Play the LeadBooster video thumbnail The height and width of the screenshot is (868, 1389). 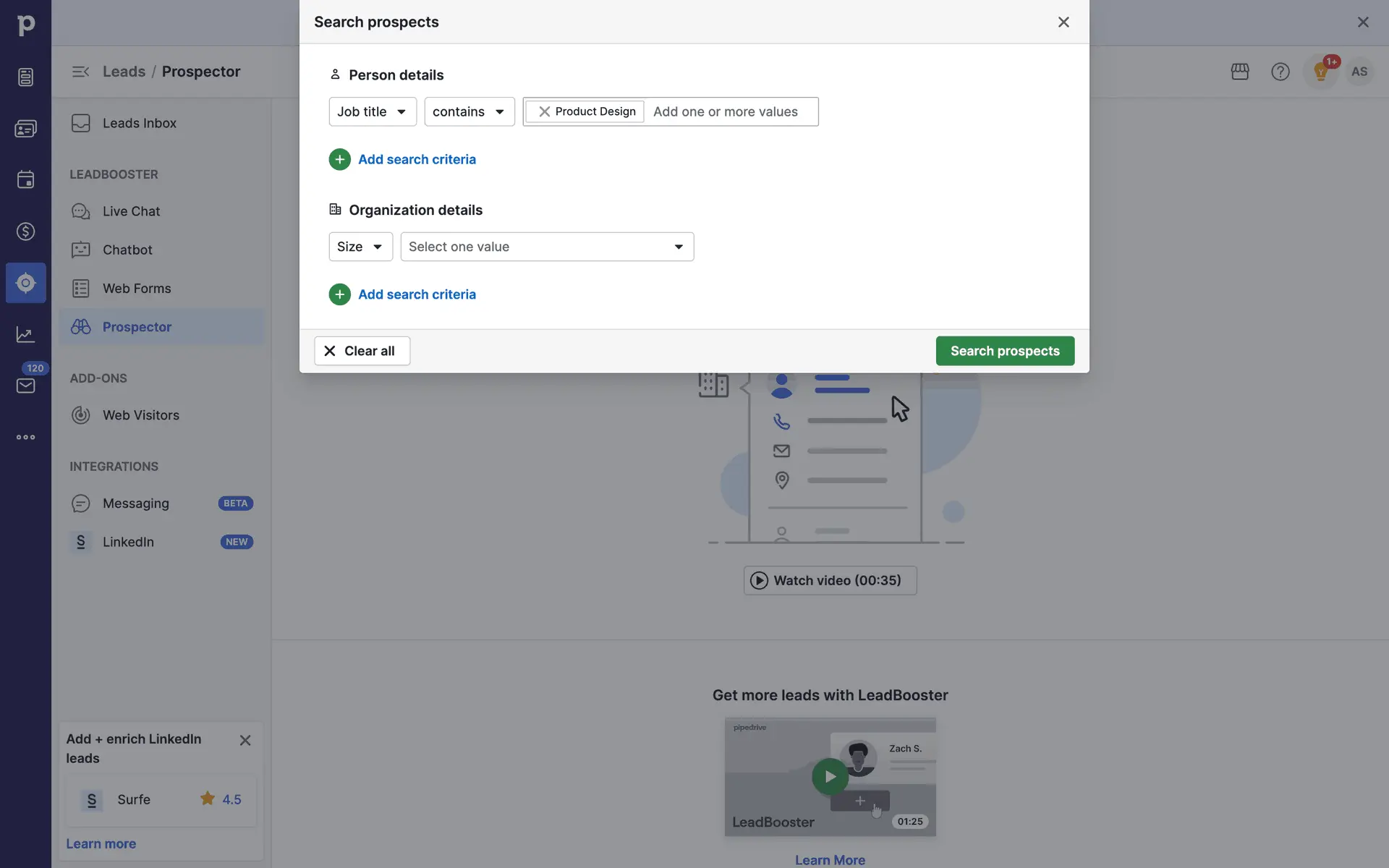tap(830, 777)
